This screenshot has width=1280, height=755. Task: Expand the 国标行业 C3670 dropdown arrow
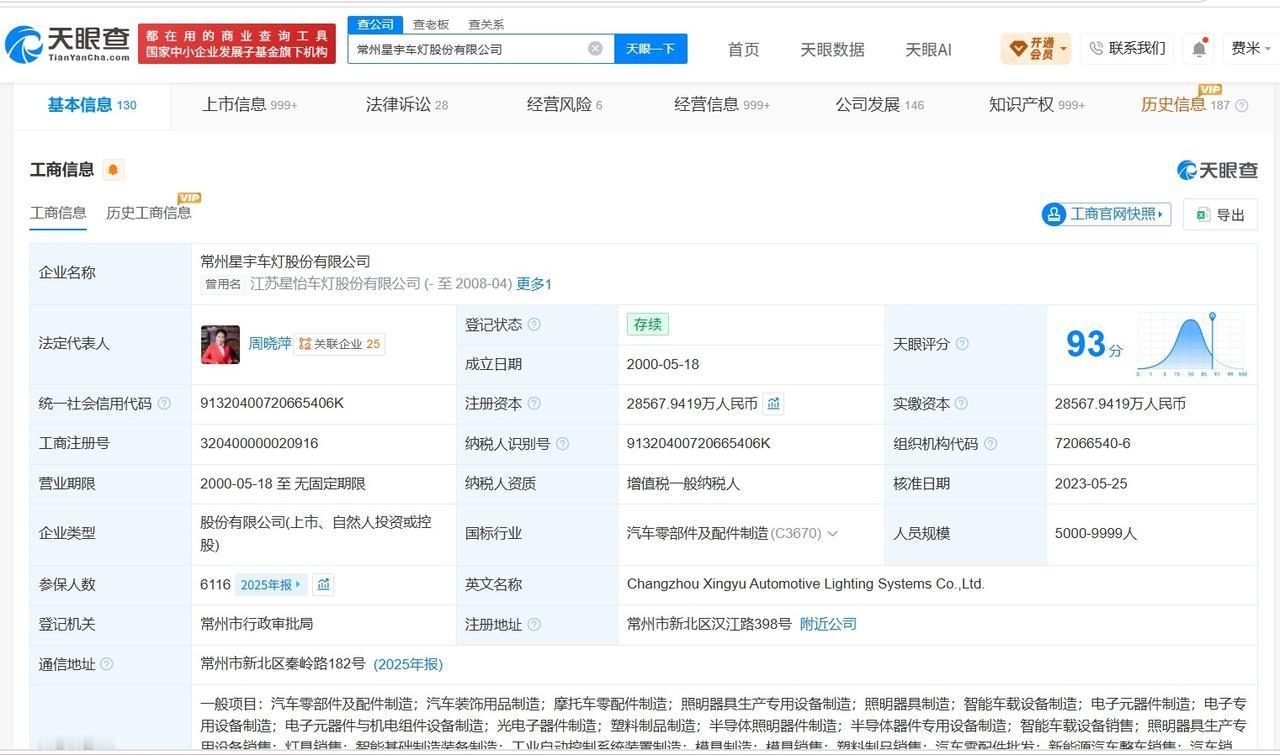833,534
